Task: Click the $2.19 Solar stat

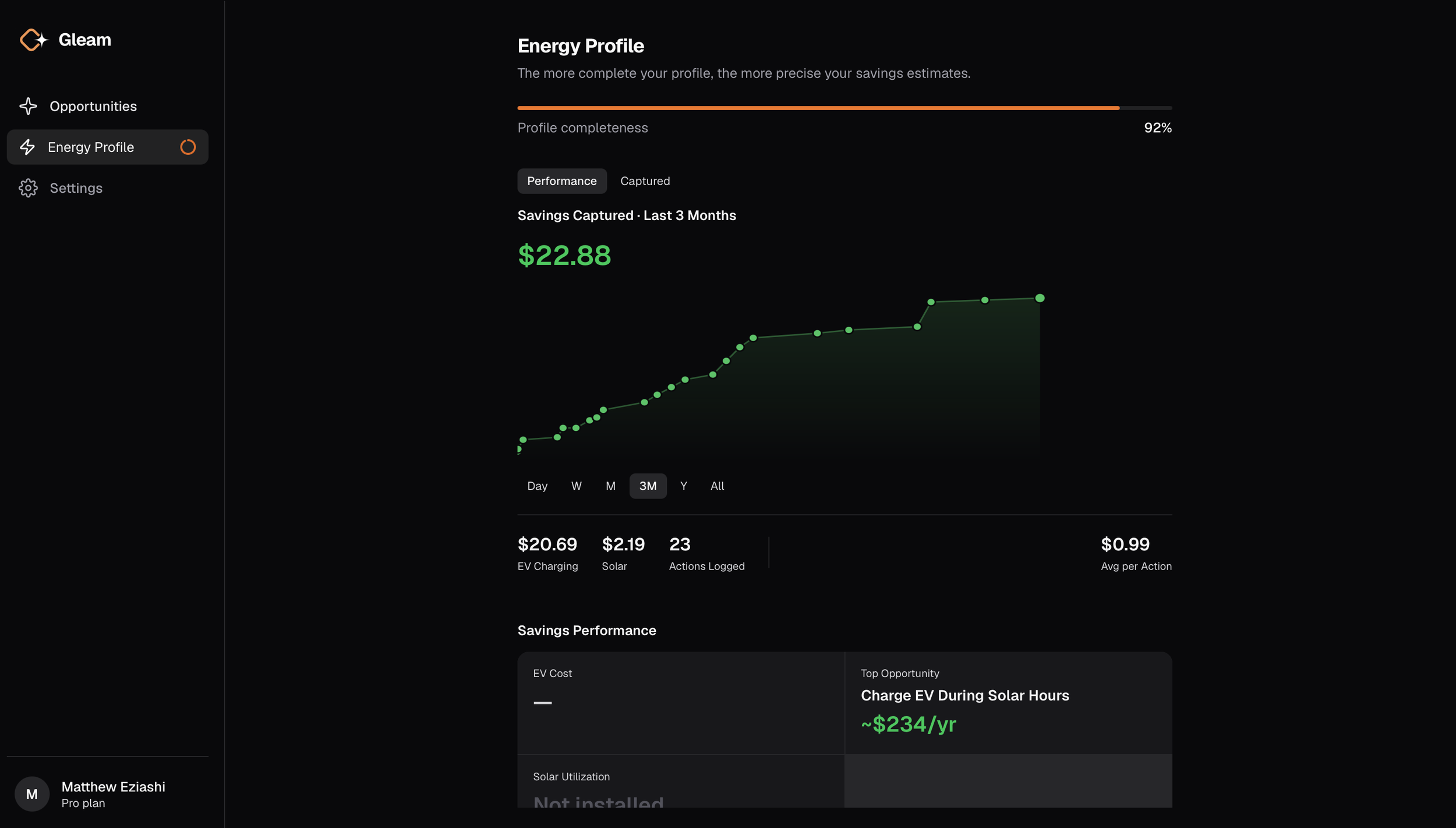Action: pos(623,553)
